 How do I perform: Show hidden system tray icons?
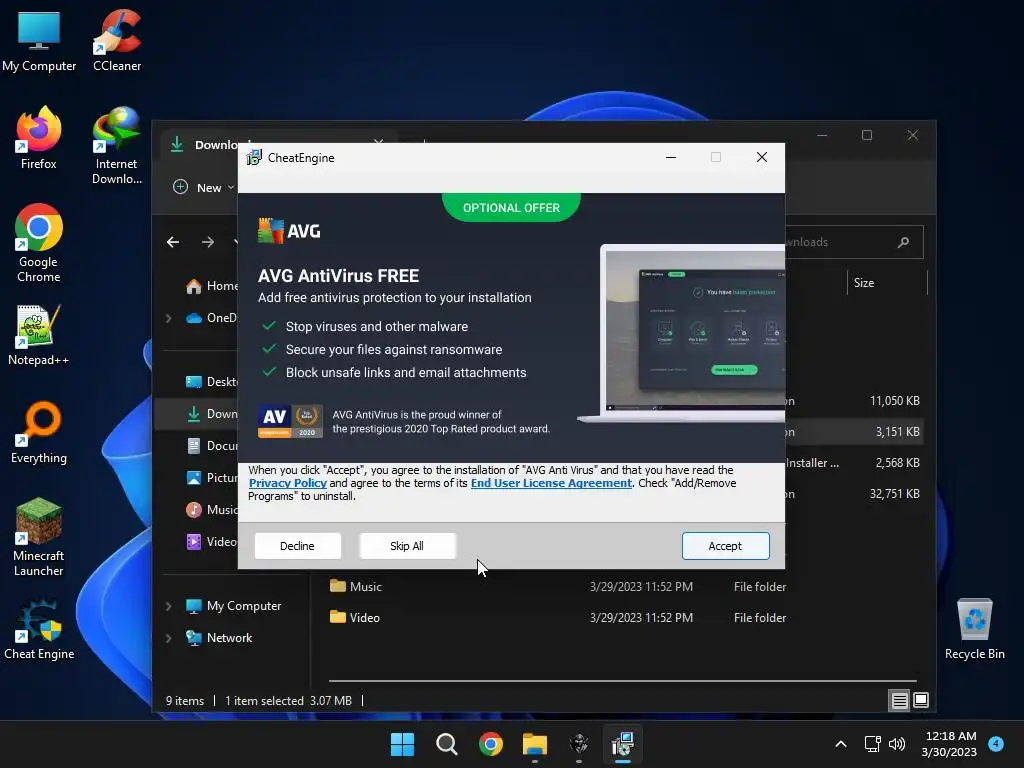pos(841,744)
